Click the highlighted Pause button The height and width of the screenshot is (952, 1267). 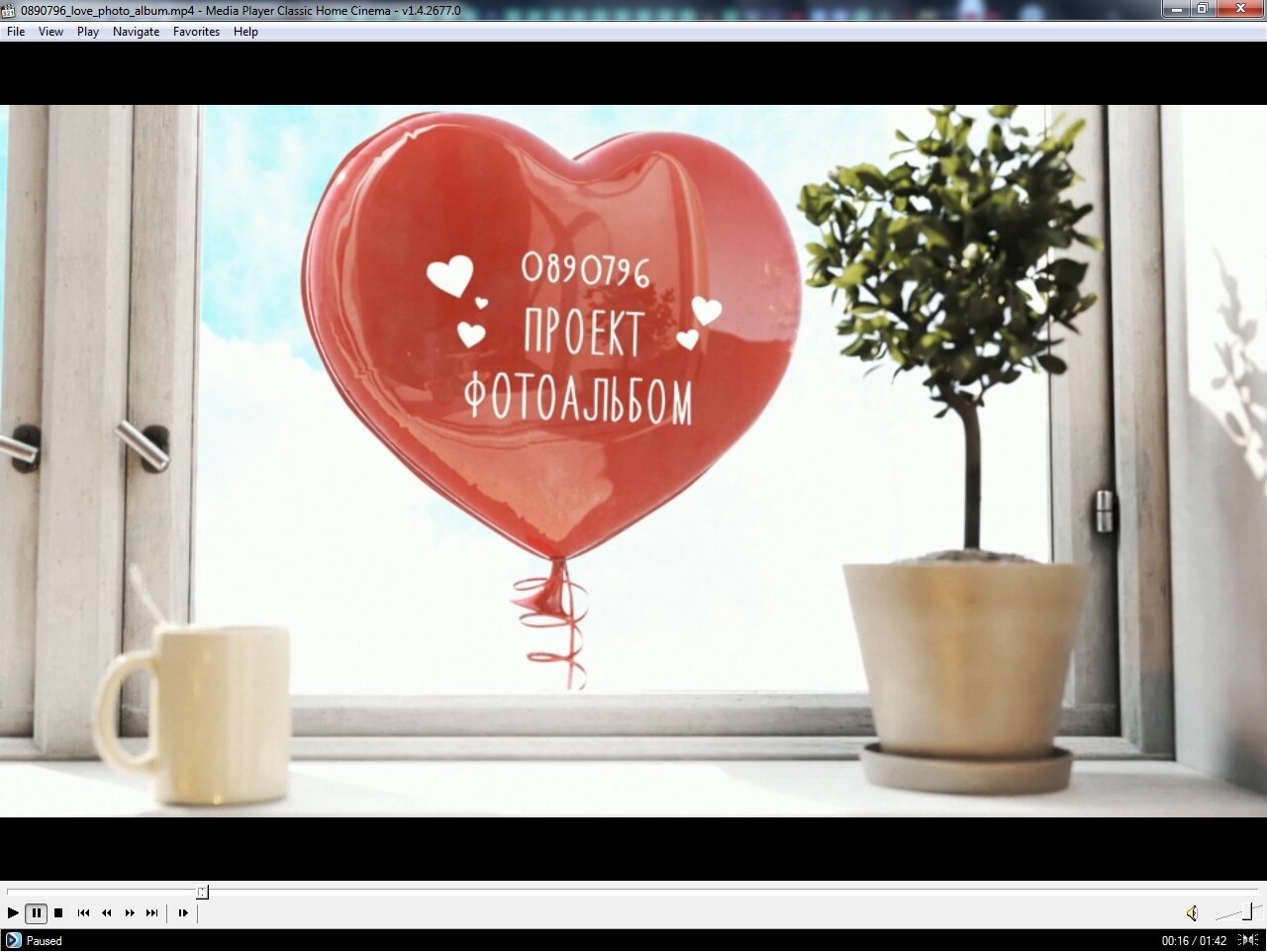pyautogui.click(x=36, y=913)
